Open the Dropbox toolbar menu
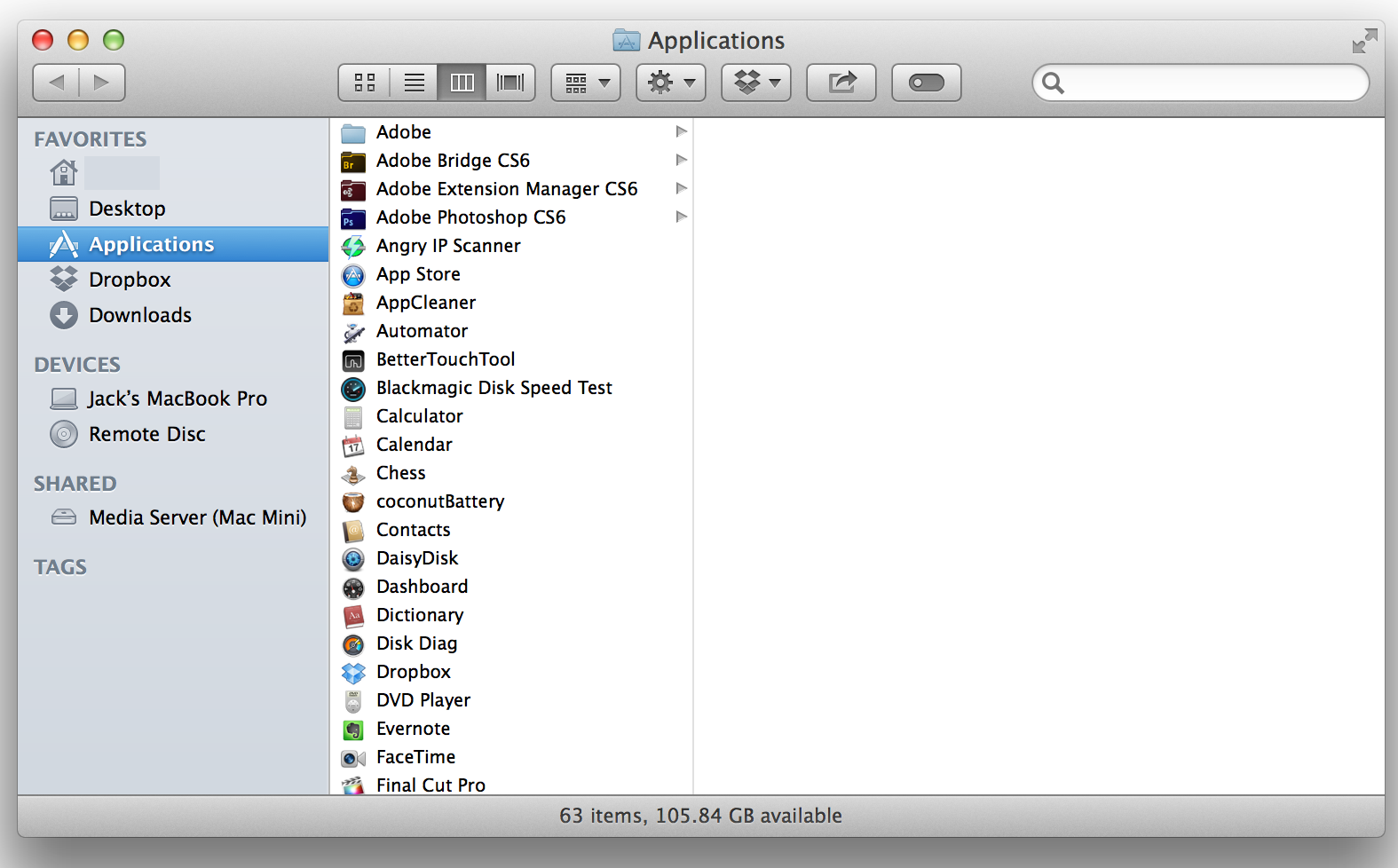Screen dimensions: 1398x868 [x=756, y=83]
